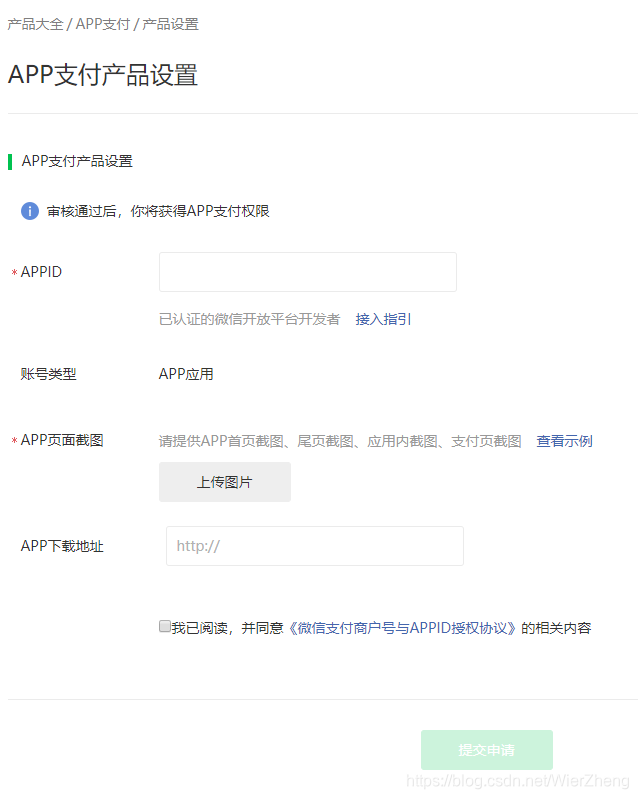
Task: Check the 我已阅读 agreement checkbox
Action: pyautogui.click(x=165, y=626)
